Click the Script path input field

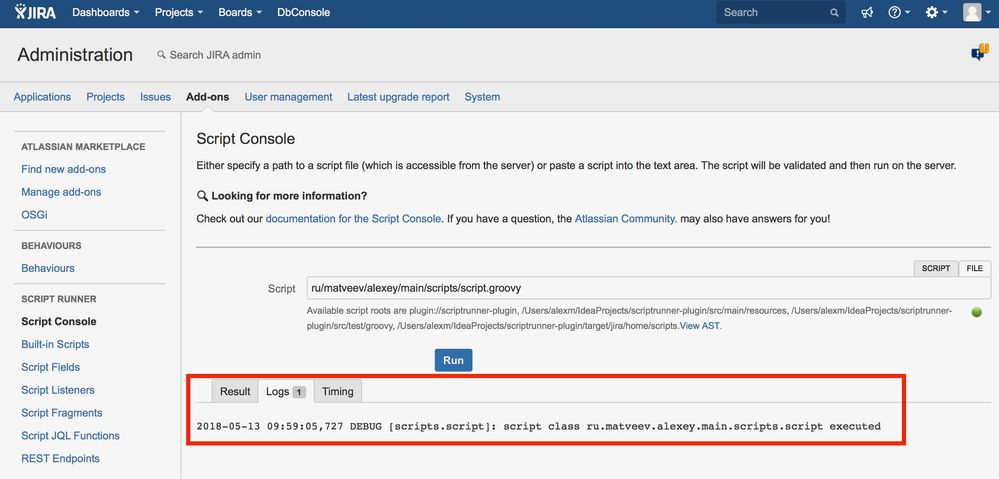click(649, 288)
